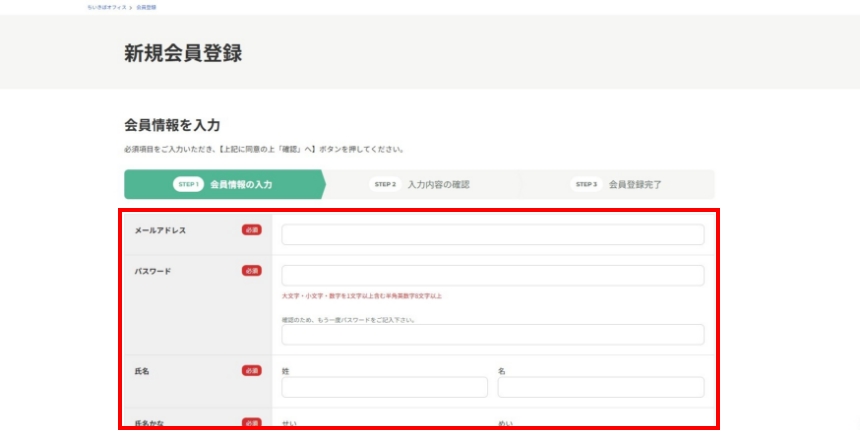Click the 新規会員登録 page heading
The width and height of the screenshot is (860, 431).
tap(183, 54)
